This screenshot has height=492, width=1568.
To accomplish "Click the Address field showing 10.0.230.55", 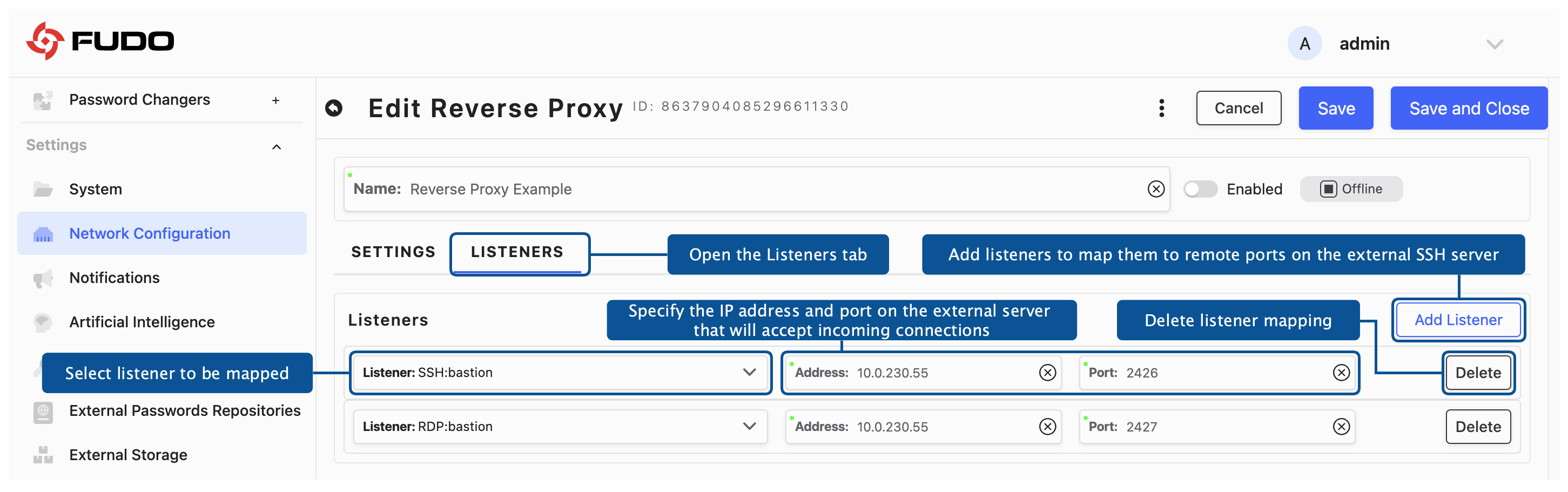I will click(x=913, y=372).
